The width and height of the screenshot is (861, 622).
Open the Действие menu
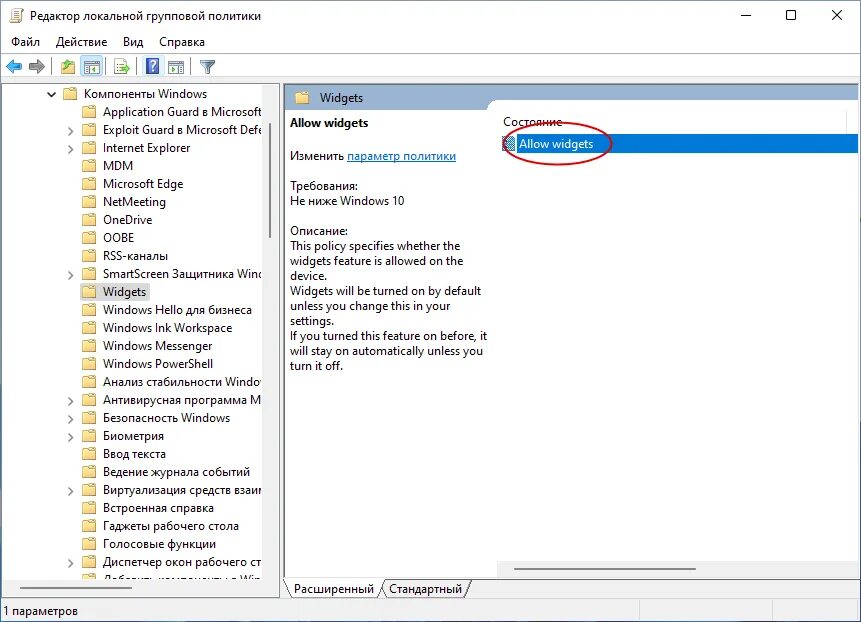point(81,42)
